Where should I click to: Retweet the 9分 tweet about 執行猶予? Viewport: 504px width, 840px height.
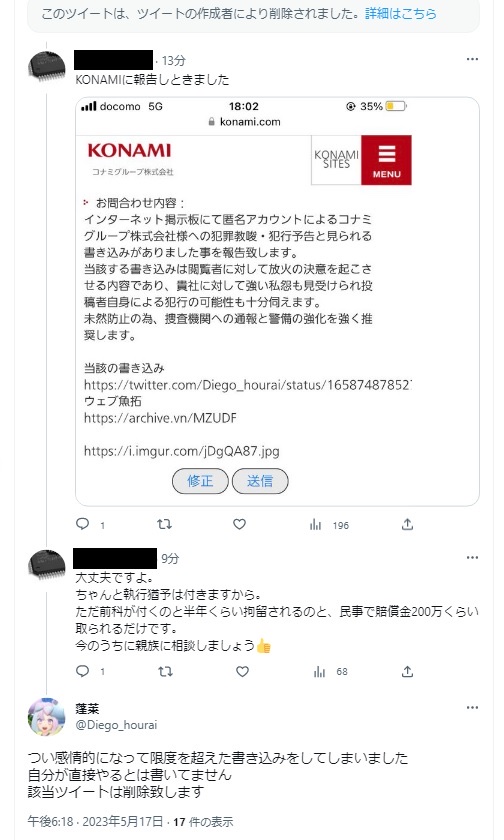(x=166, y=671)
